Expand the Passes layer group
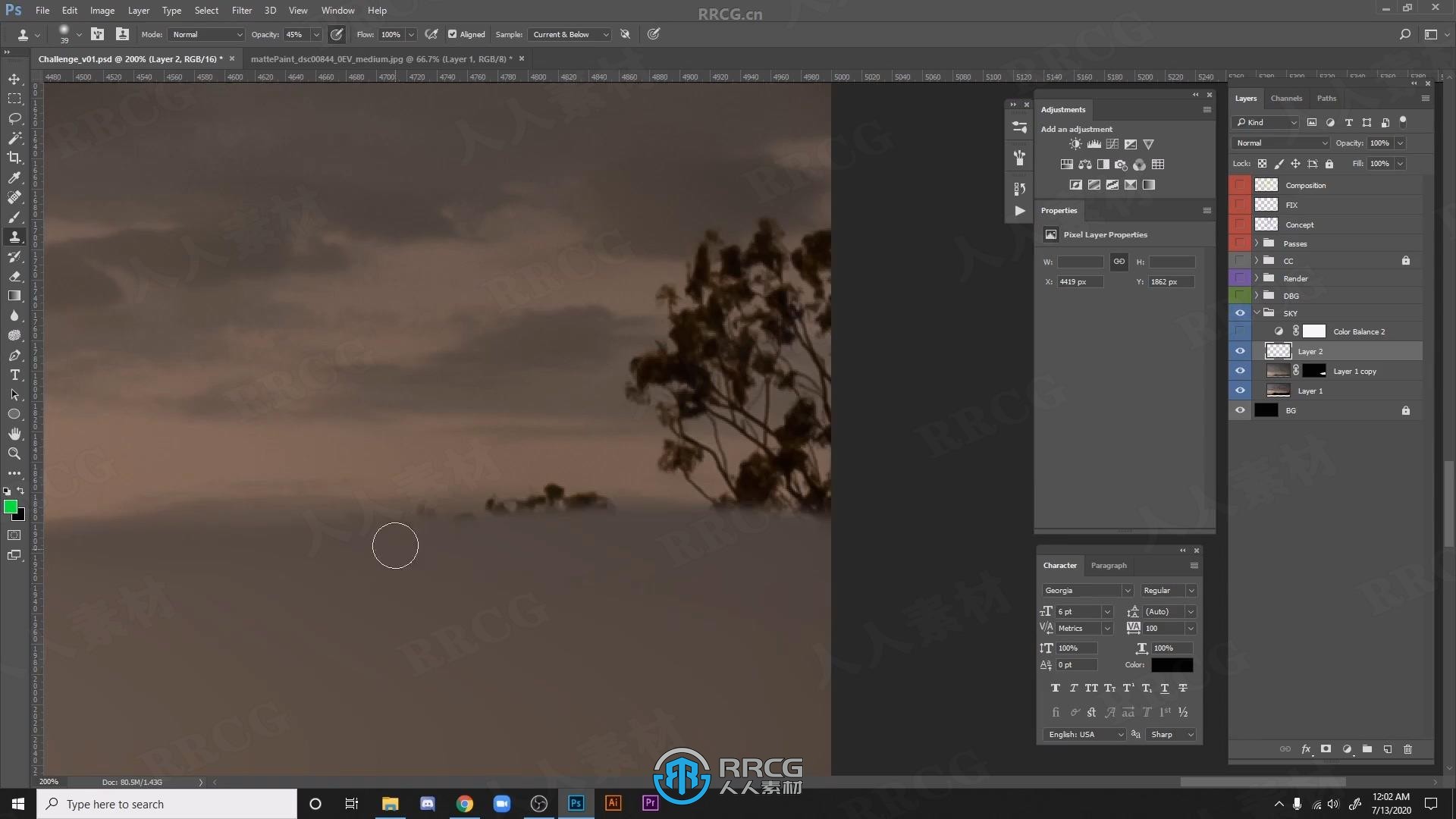The height and width of the screenshot is (819, 1456). pyautogui.click(x=1258, y=243)
